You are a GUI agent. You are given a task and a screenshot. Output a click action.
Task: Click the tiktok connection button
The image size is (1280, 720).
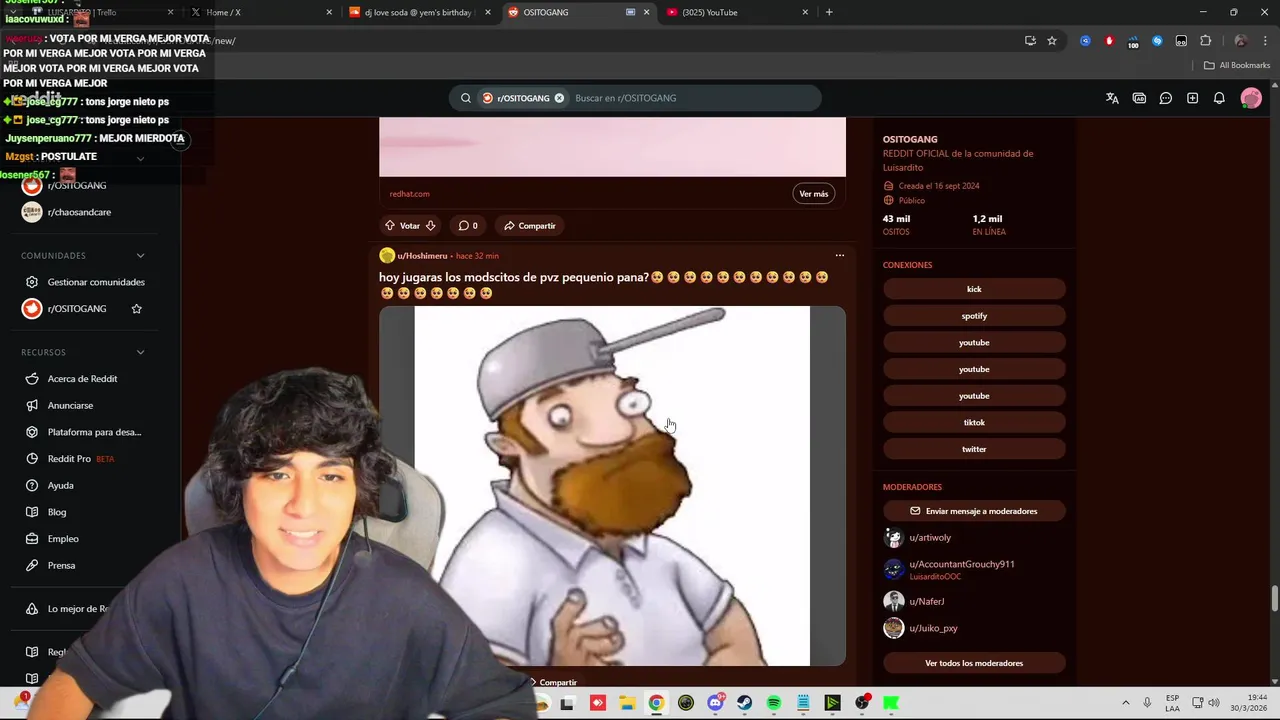point(974,423)
